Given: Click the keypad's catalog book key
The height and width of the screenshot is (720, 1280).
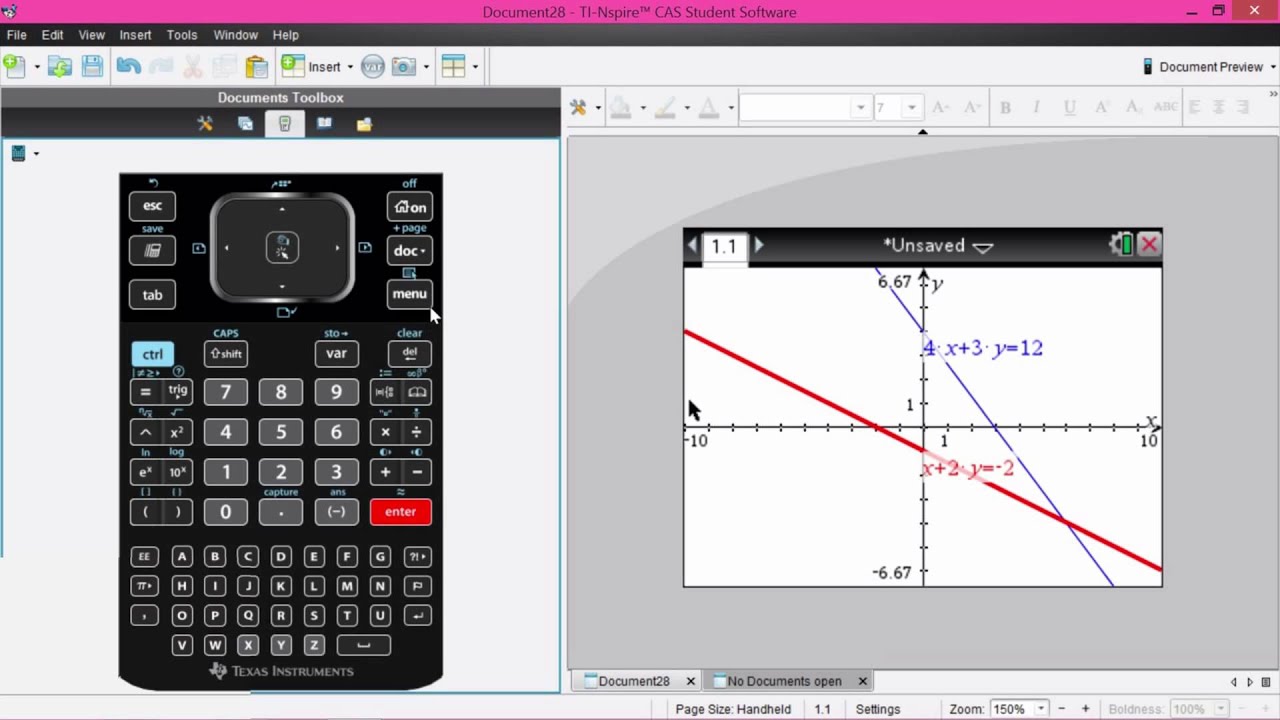Looking at the screenshot, I should coord(417,392).
